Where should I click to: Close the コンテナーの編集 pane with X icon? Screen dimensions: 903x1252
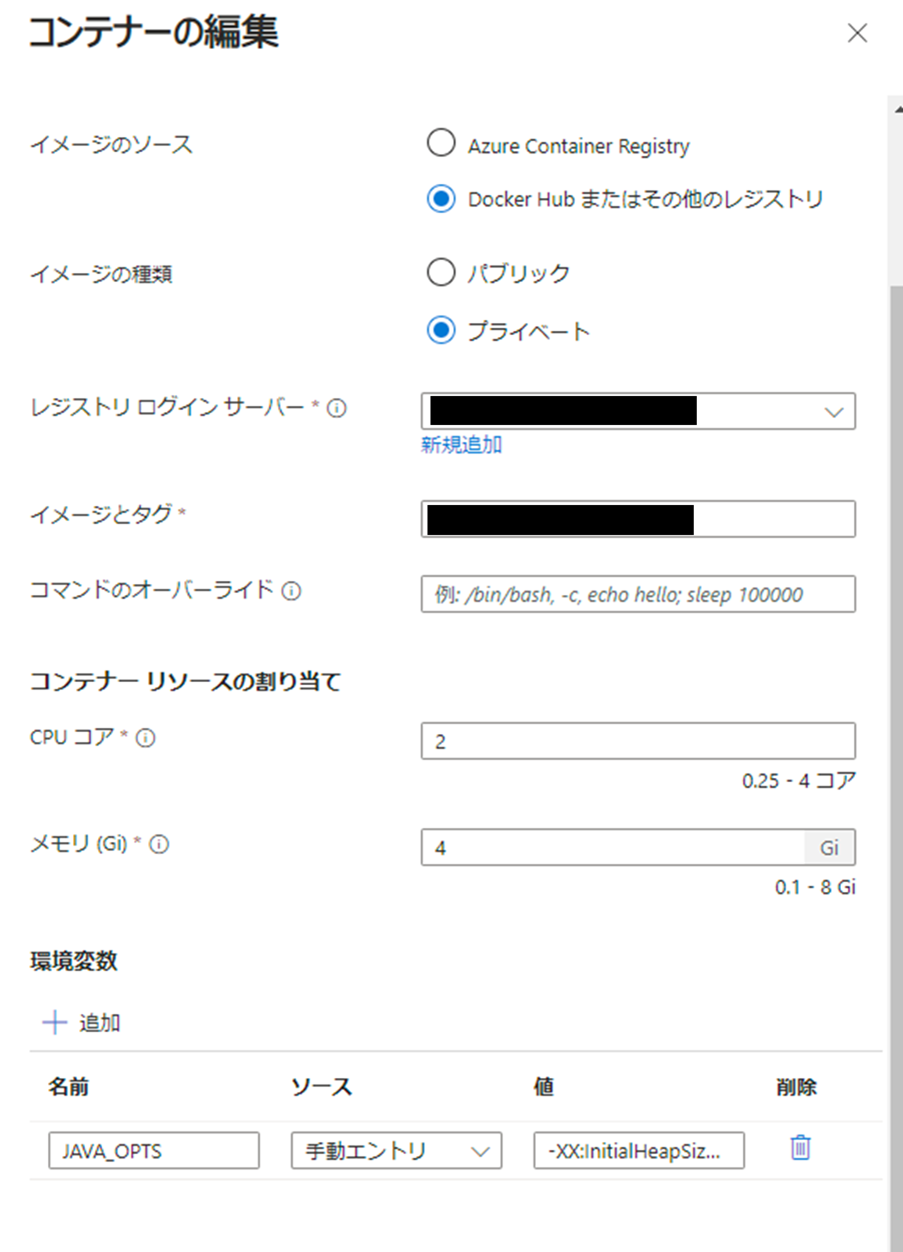[x=858, y=33]
